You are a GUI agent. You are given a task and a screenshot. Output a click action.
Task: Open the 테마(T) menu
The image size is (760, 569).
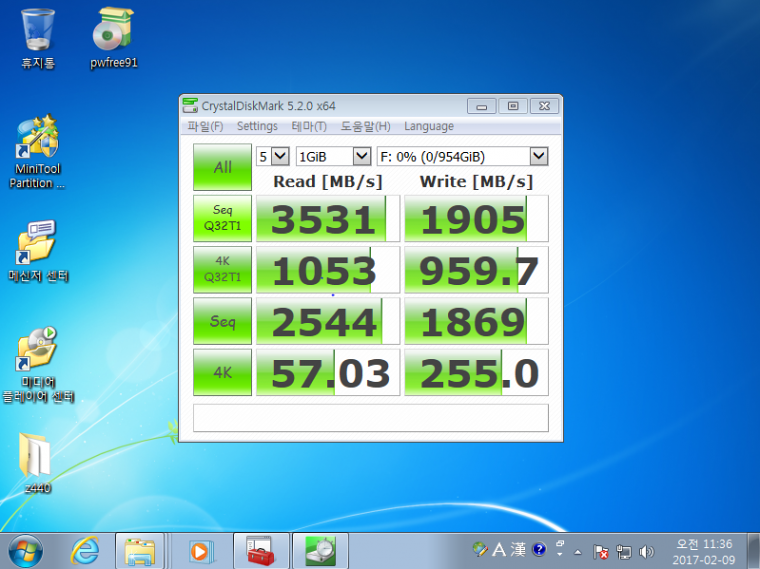tap(309, 126)
